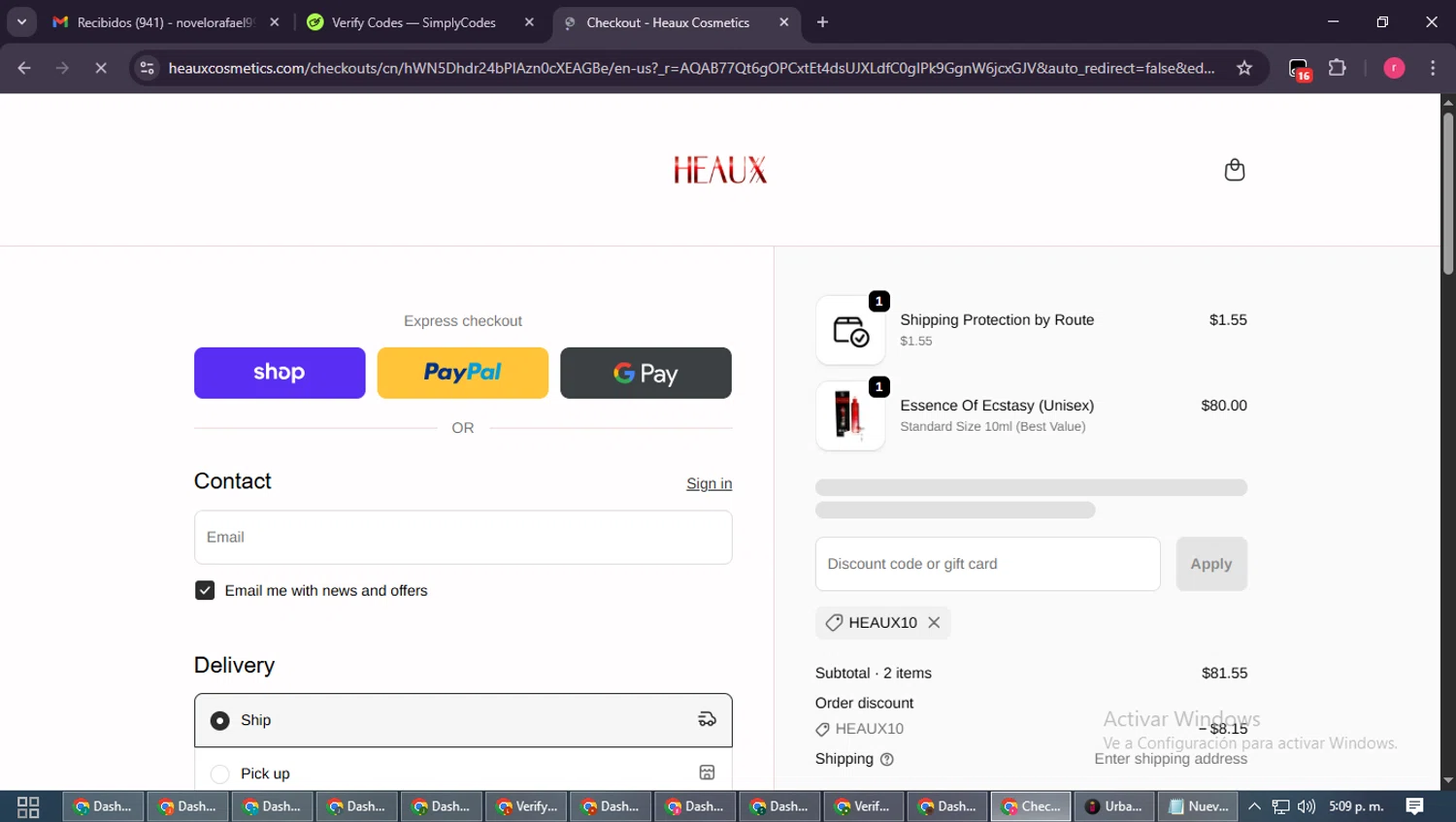Screen dimensions: 1456x822
Task: Click the taskbar clock showing 5:09 p. m.
Action: [1356, 806]
